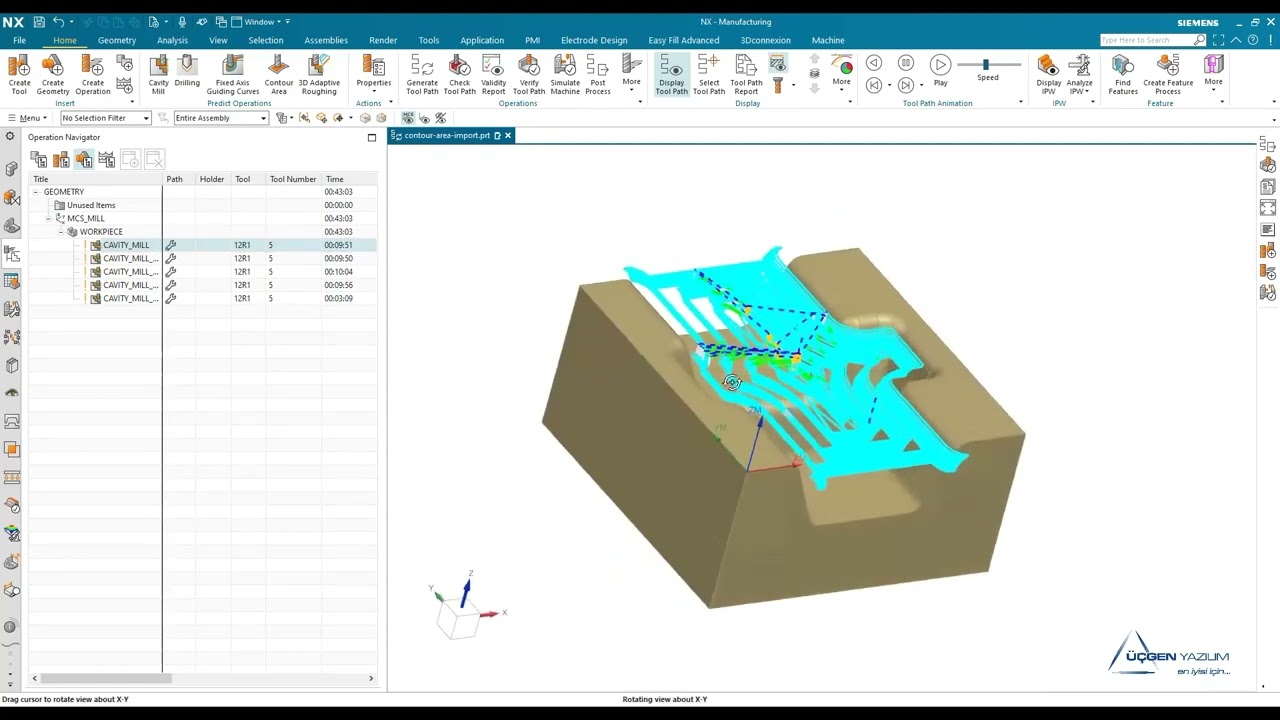Step backward in tool path animation
This screenshot has width=1280, height=720.
point(873,63)
